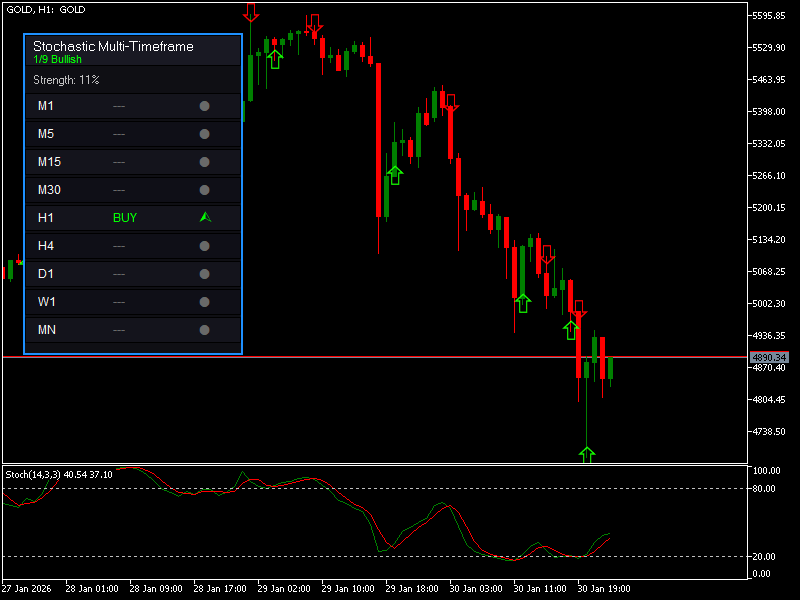This screenshot has height=600, width=800.
Task: Click the green BUY signal in the H1 row
Action: tap(125, 218)
